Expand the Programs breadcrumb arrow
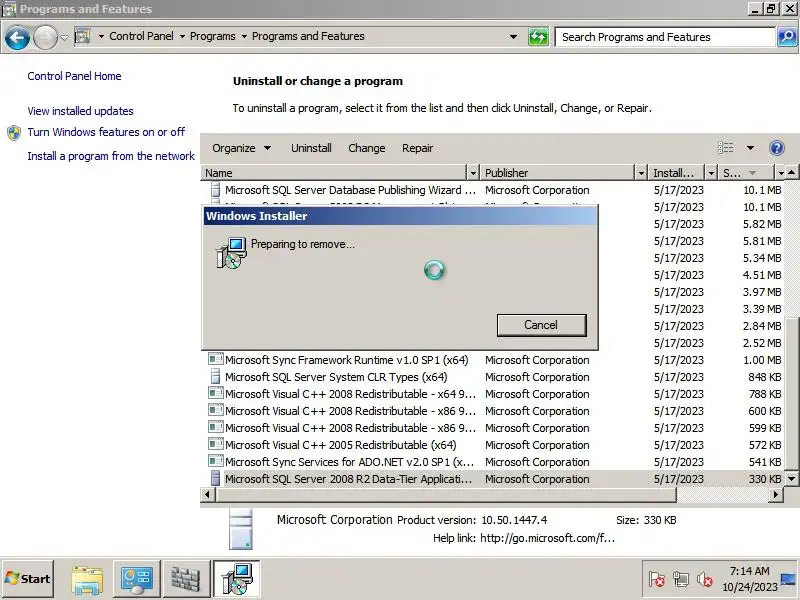The width and height of the screenshot is (800, 600). click(244, 37)
